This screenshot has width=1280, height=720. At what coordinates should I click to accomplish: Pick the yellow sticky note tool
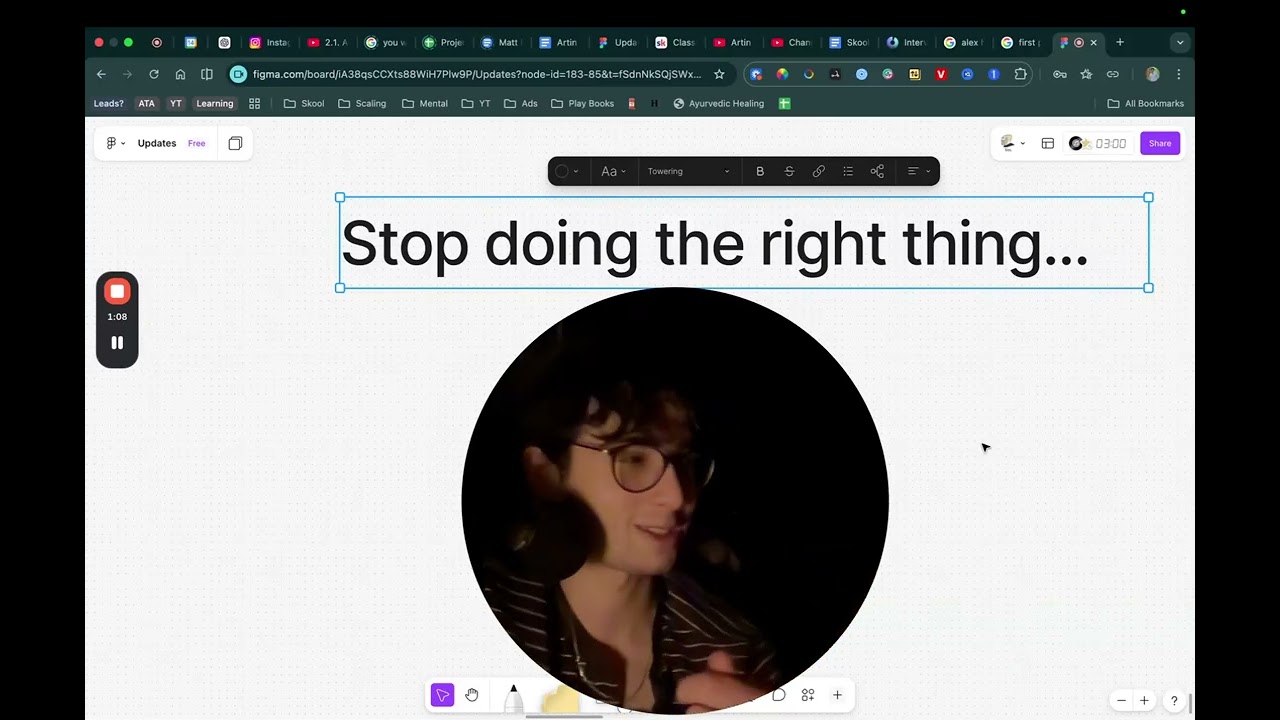point(560,699)
